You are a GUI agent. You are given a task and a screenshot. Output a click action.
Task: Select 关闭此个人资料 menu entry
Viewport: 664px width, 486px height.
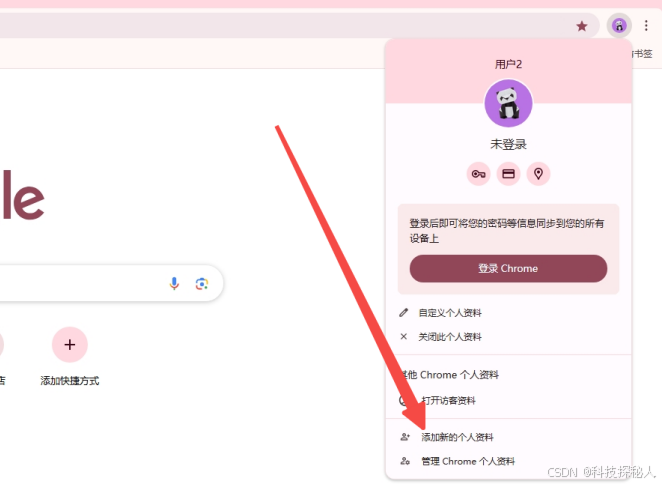click(508, 337)
